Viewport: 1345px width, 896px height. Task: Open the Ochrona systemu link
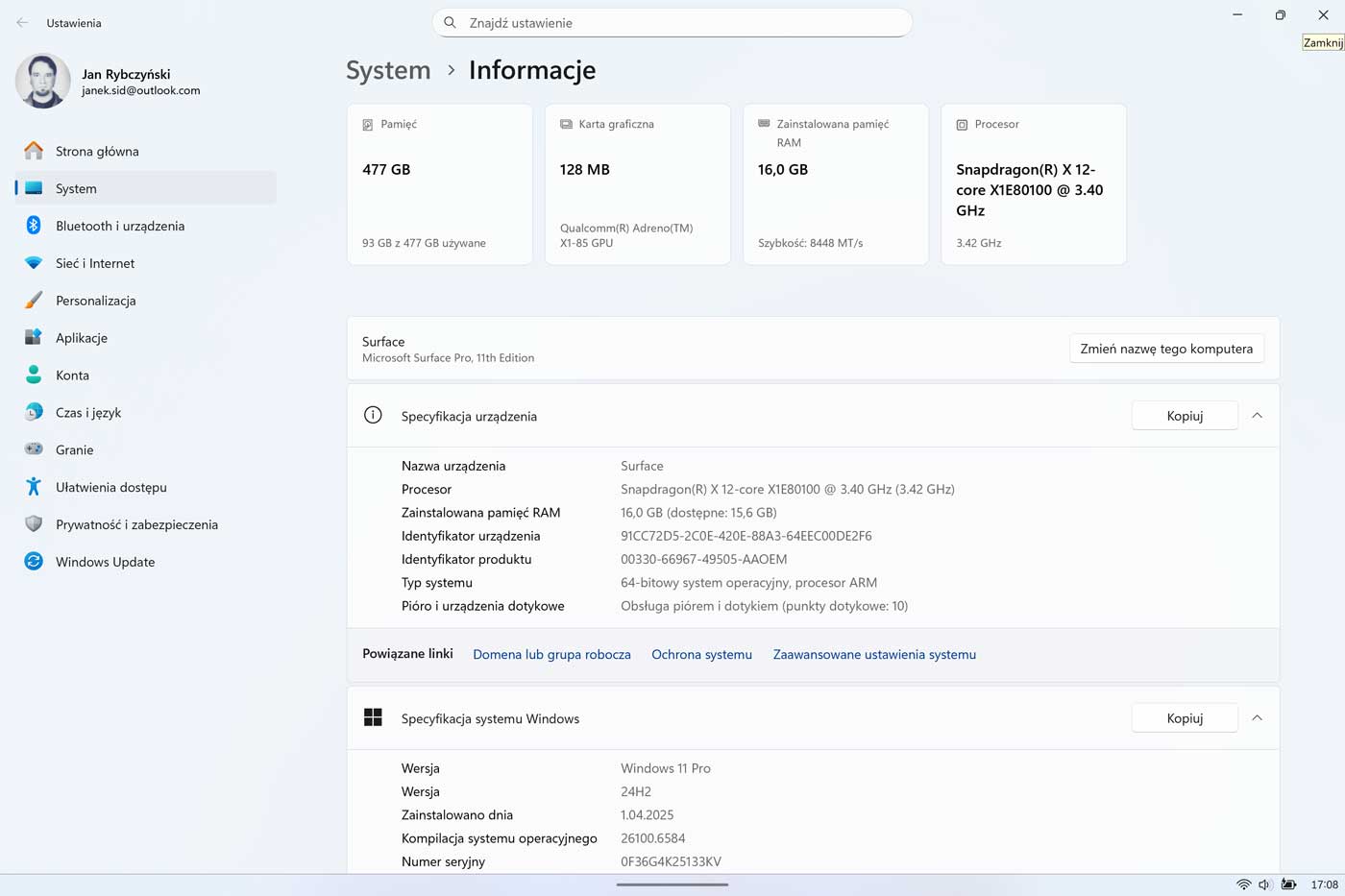[x=701, y=655]
